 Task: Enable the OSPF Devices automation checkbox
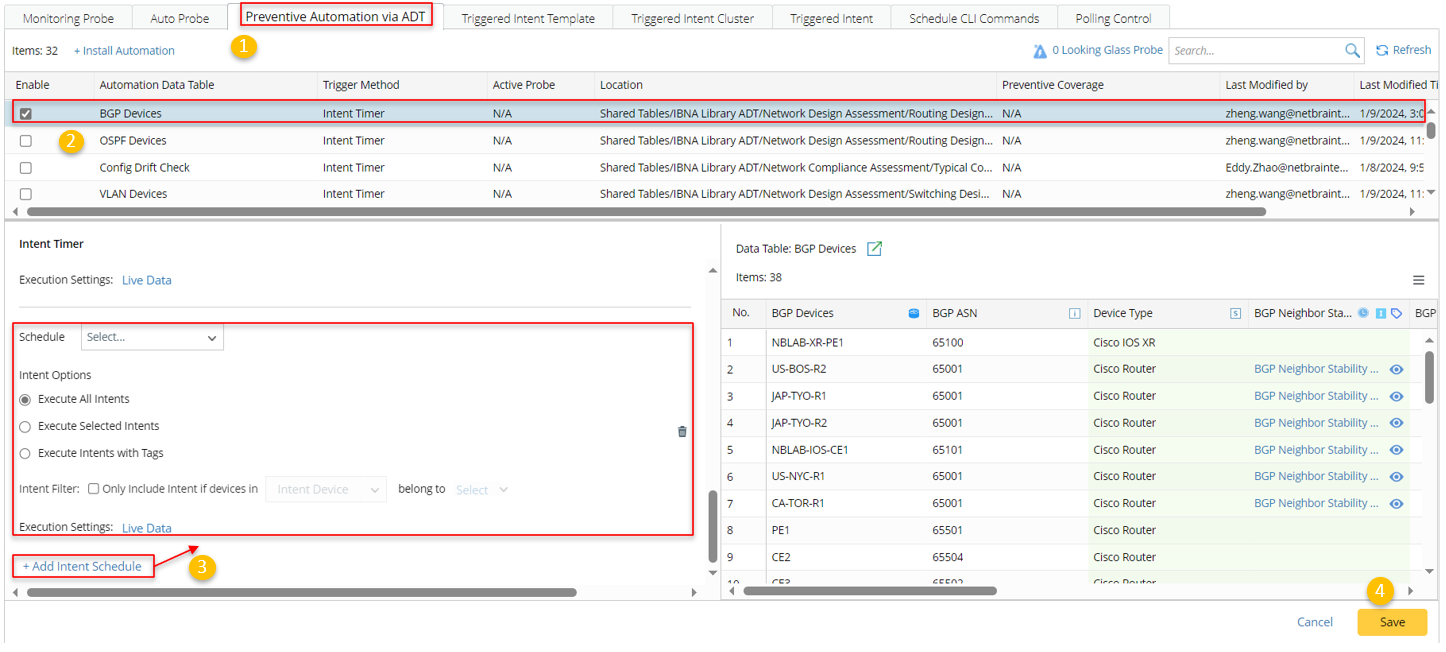click(26, 141)
